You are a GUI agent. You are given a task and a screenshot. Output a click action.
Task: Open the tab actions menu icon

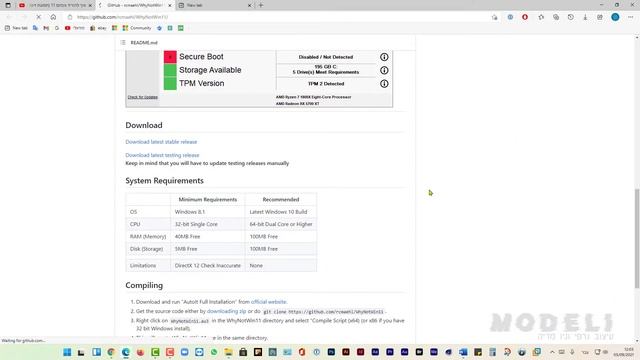tap(8, 5)
